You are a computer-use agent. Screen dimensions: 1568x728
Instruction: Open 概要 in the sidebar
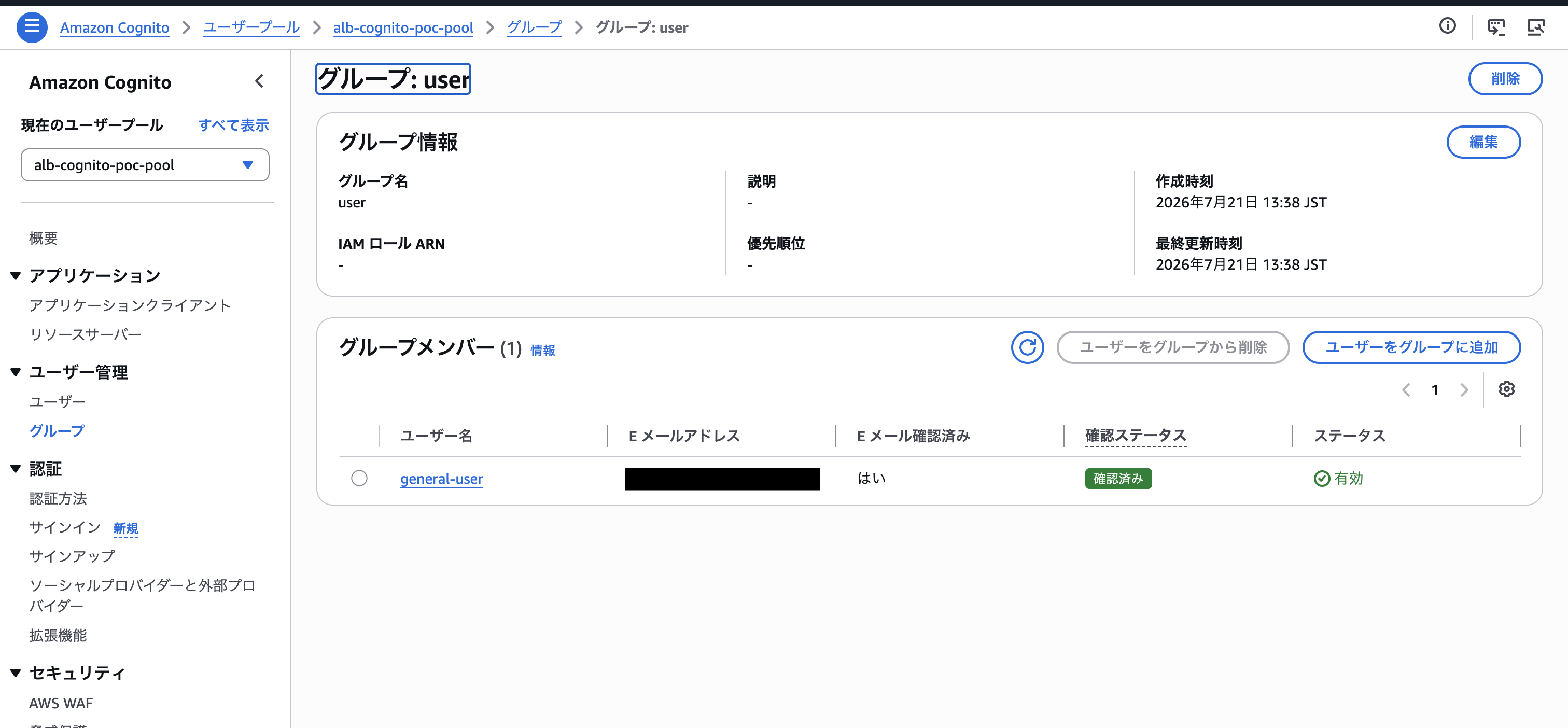(x=43, y=238)
